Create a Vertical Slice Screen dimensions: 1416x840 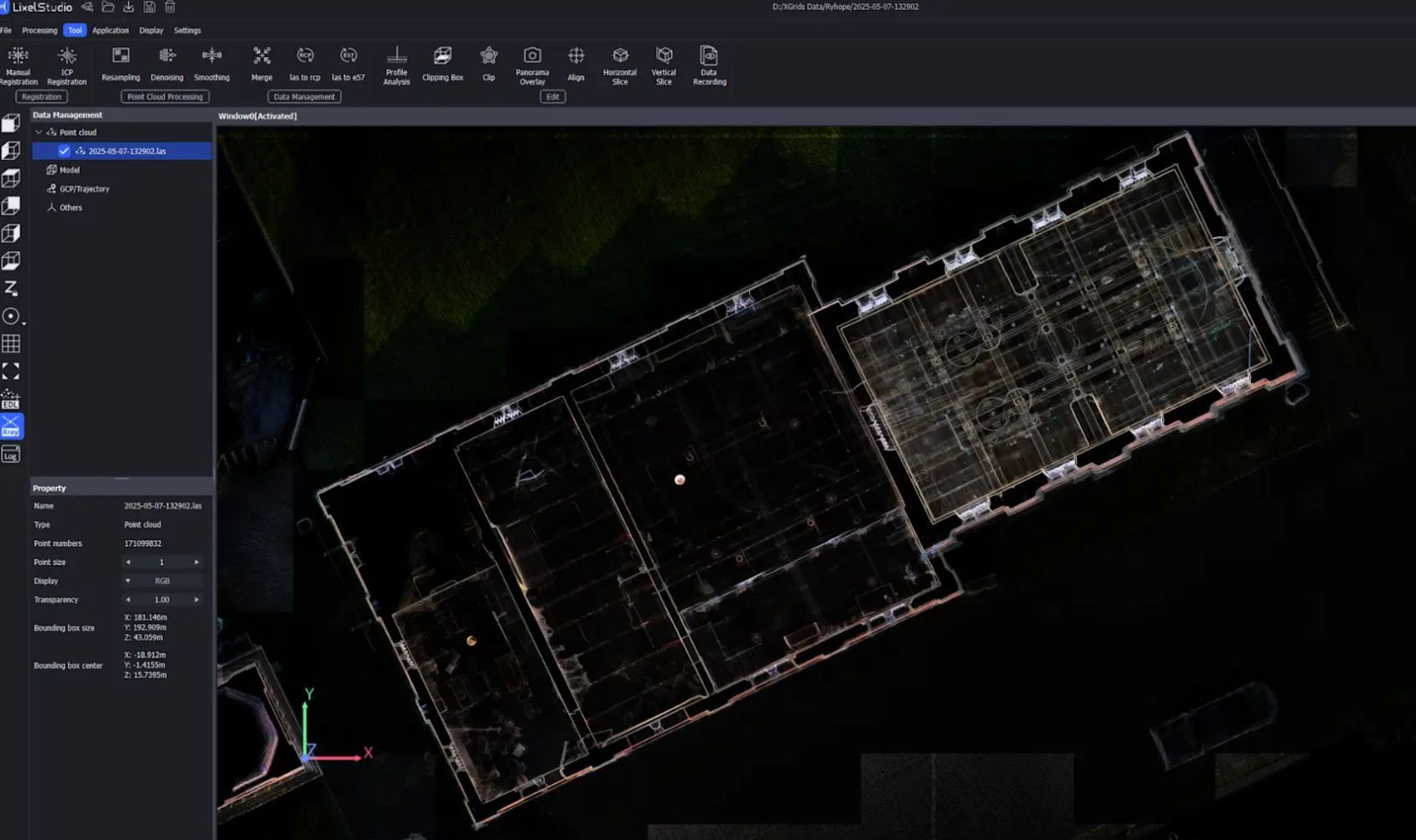pyautogui.click(x=664, y=65)
